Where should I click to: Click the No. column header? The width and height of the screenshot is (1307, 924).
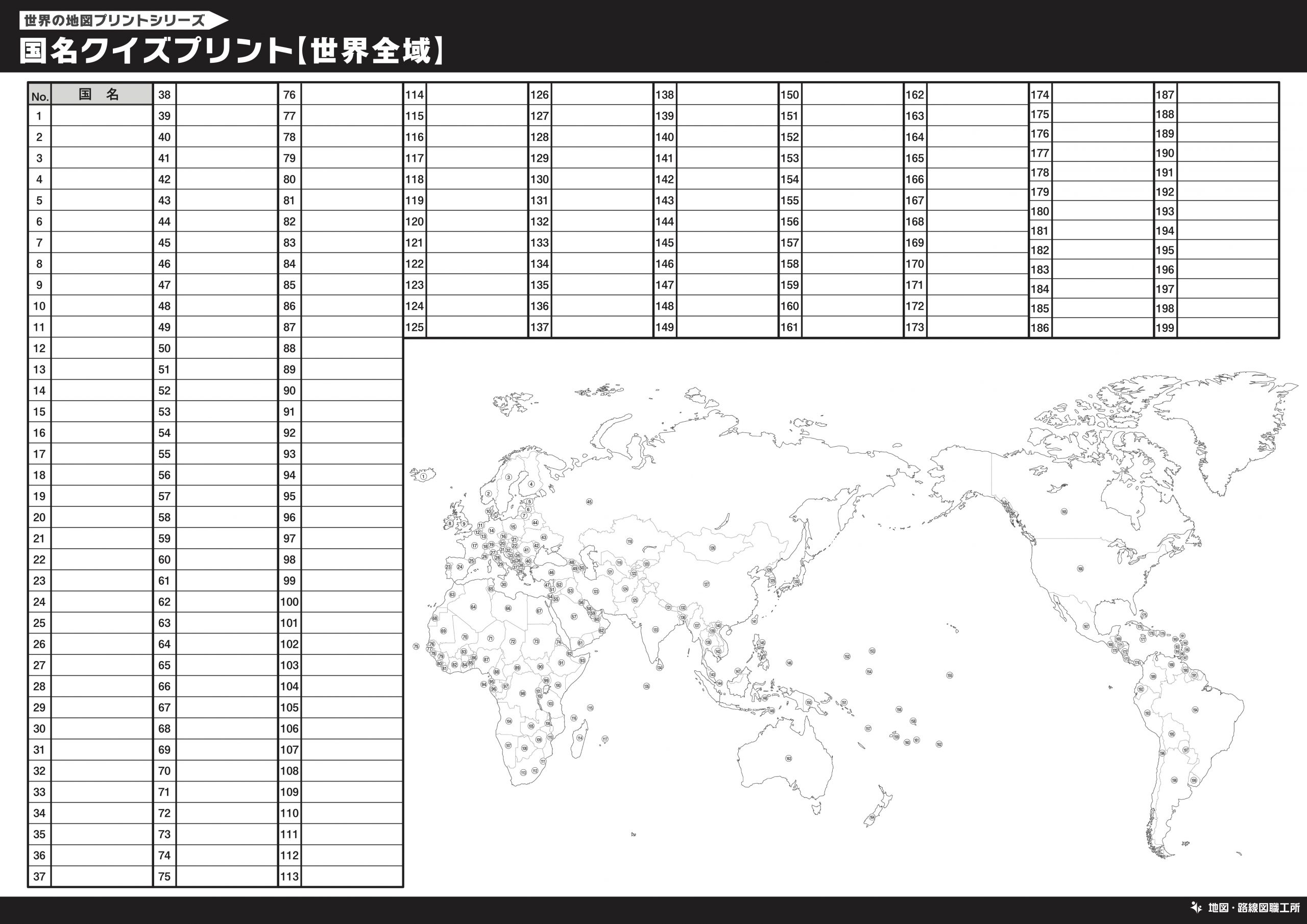40,94
